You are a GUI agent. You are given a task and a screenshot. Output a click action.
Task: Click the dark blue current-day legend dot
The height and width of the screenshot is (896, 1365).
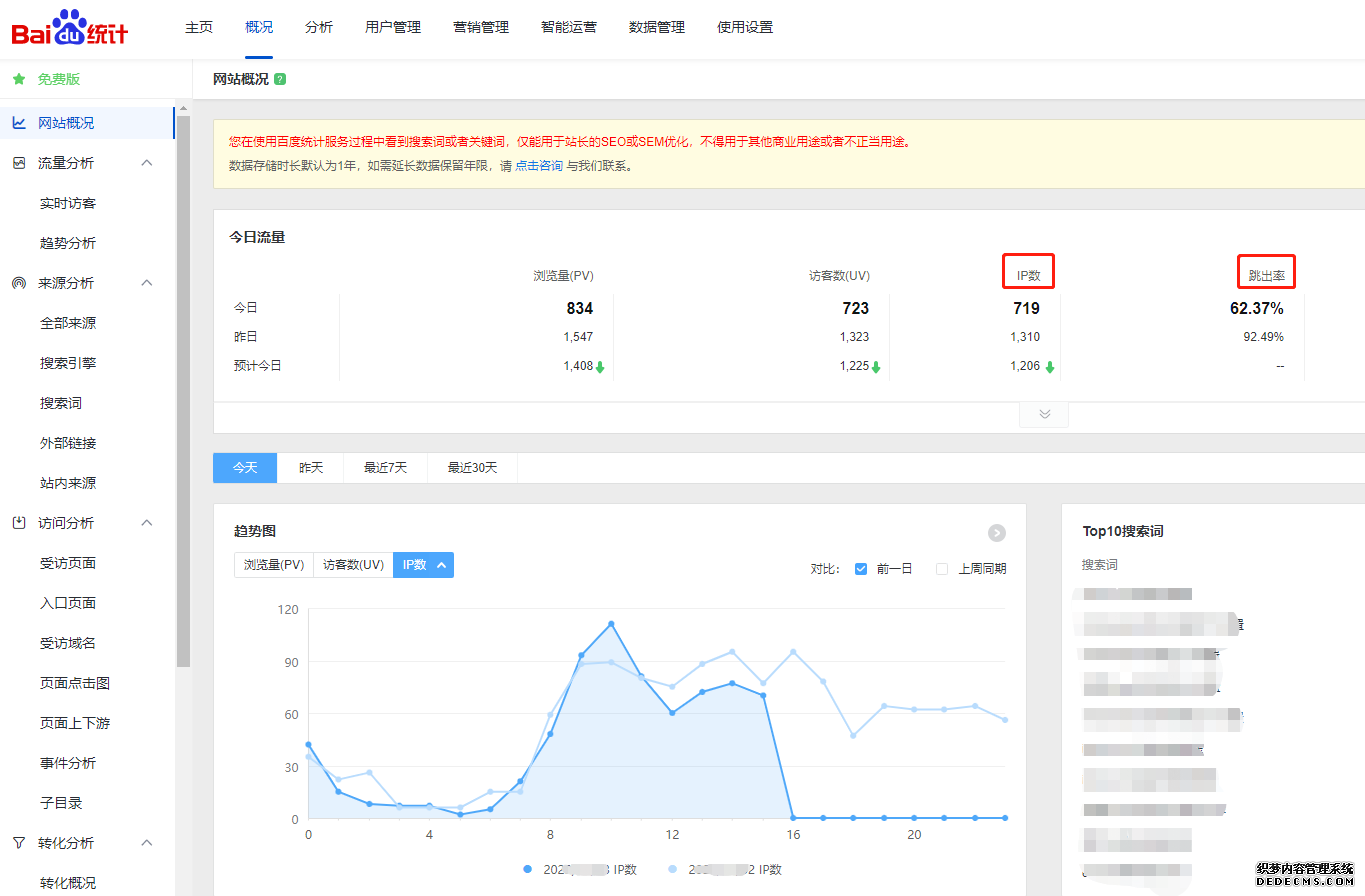click(x=527, y=869)
